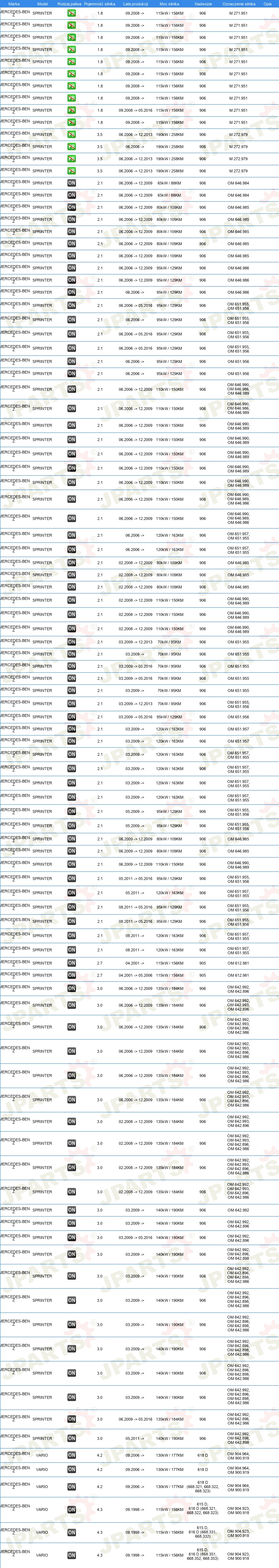Click the petrol icon in the 3.5 open-ended 06.2006 row
This screenshot has width=279, height=1568.
point(71,147)
